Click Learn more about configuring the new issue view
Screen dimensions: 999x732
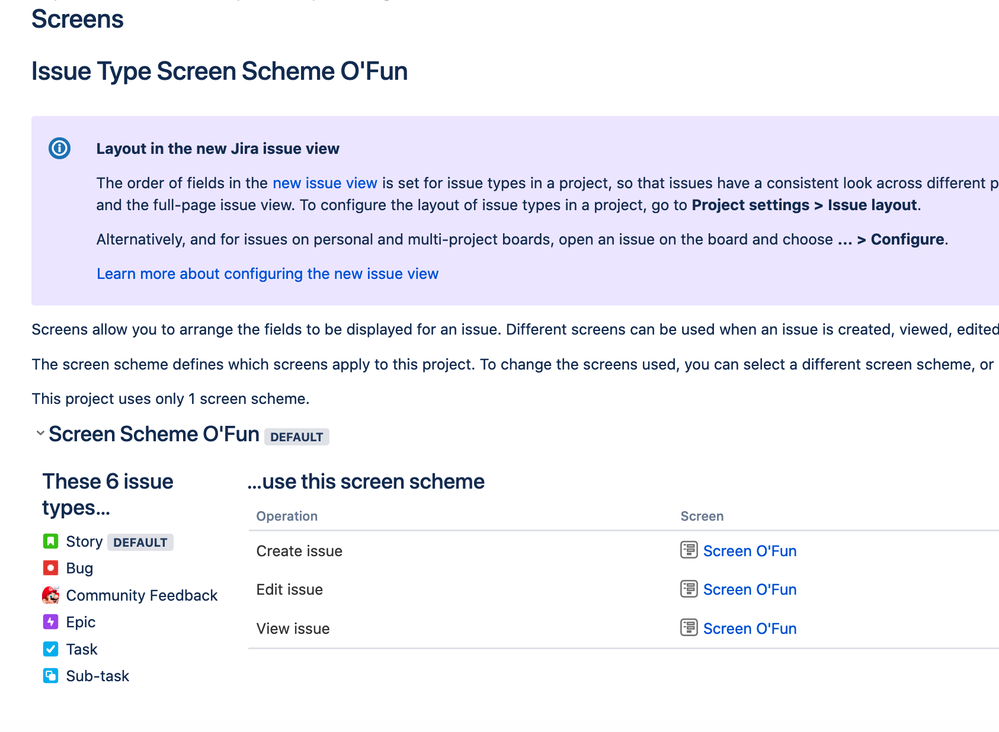(267, 273)
